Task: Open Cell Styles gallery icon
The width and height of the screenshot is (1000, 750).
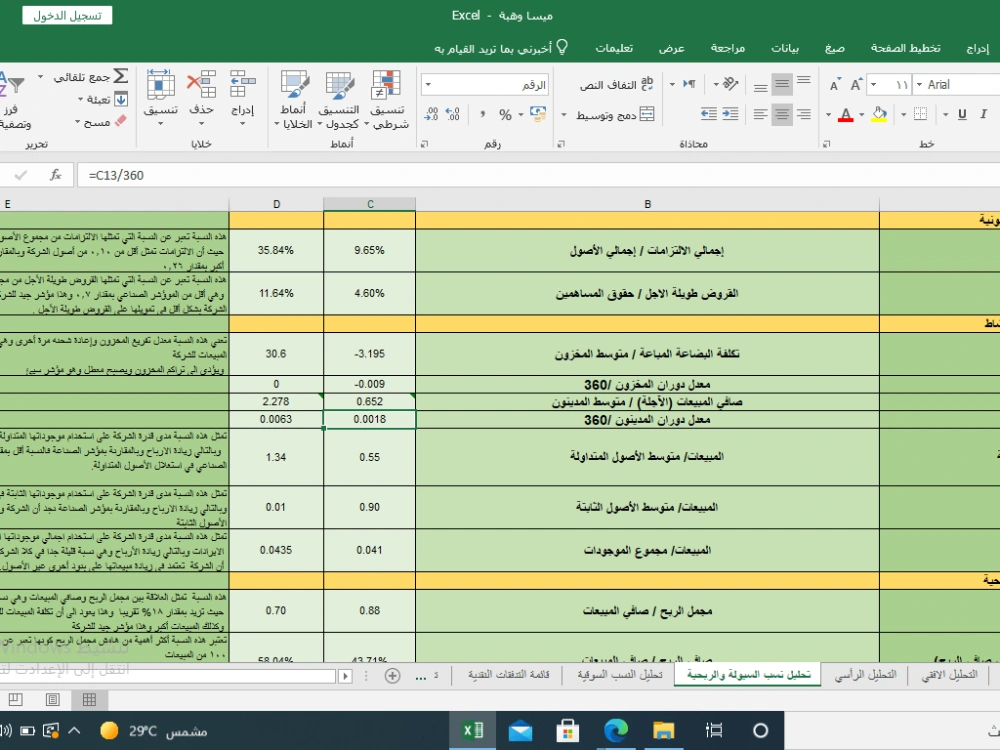Action: [x=294, y=84]
